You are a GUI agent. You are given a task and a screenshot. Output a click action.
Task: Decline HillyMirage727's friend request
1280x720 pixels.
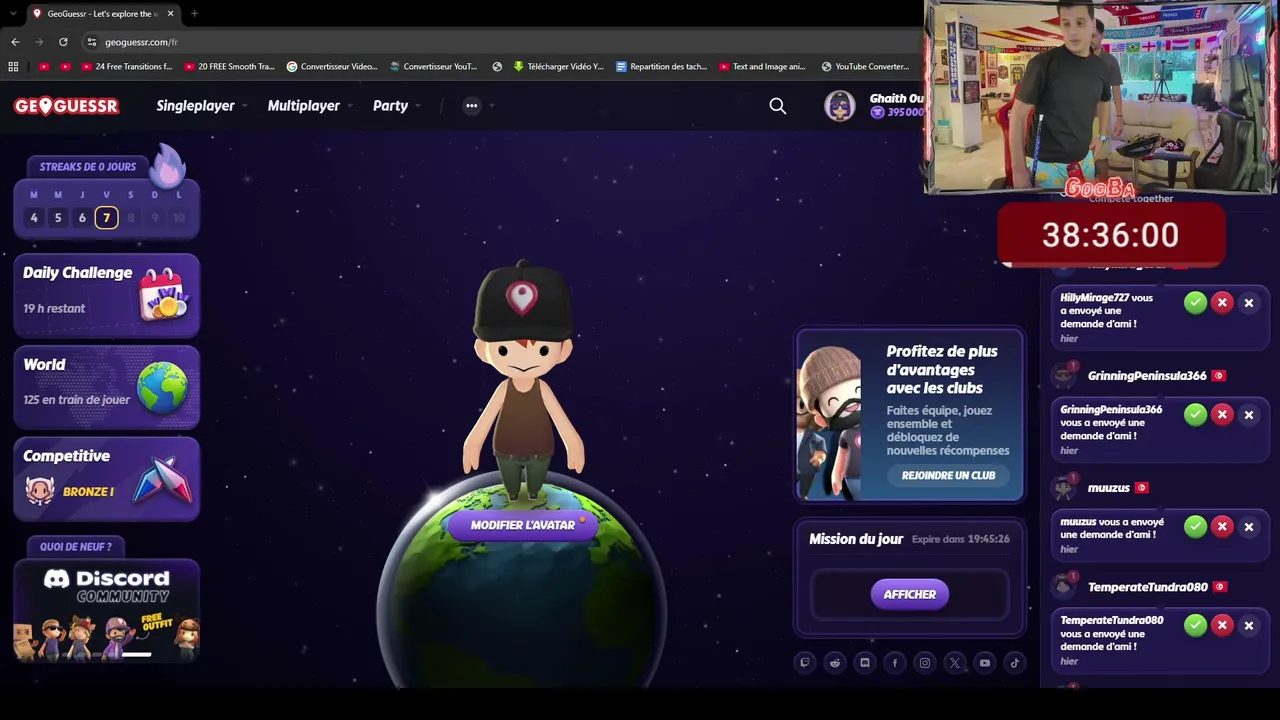1222,303
